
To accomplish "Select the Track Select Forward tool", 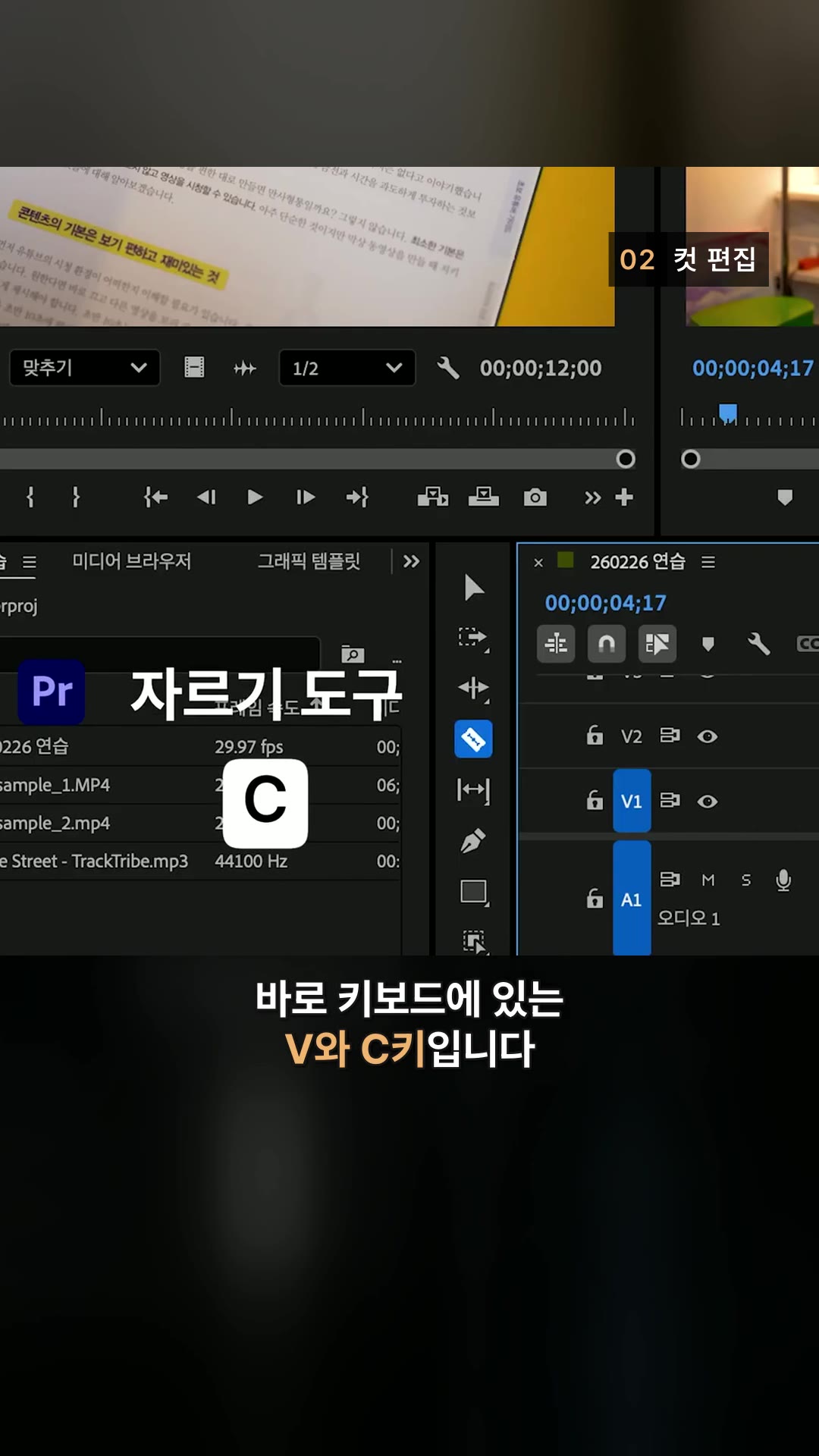I will [473, 638].
